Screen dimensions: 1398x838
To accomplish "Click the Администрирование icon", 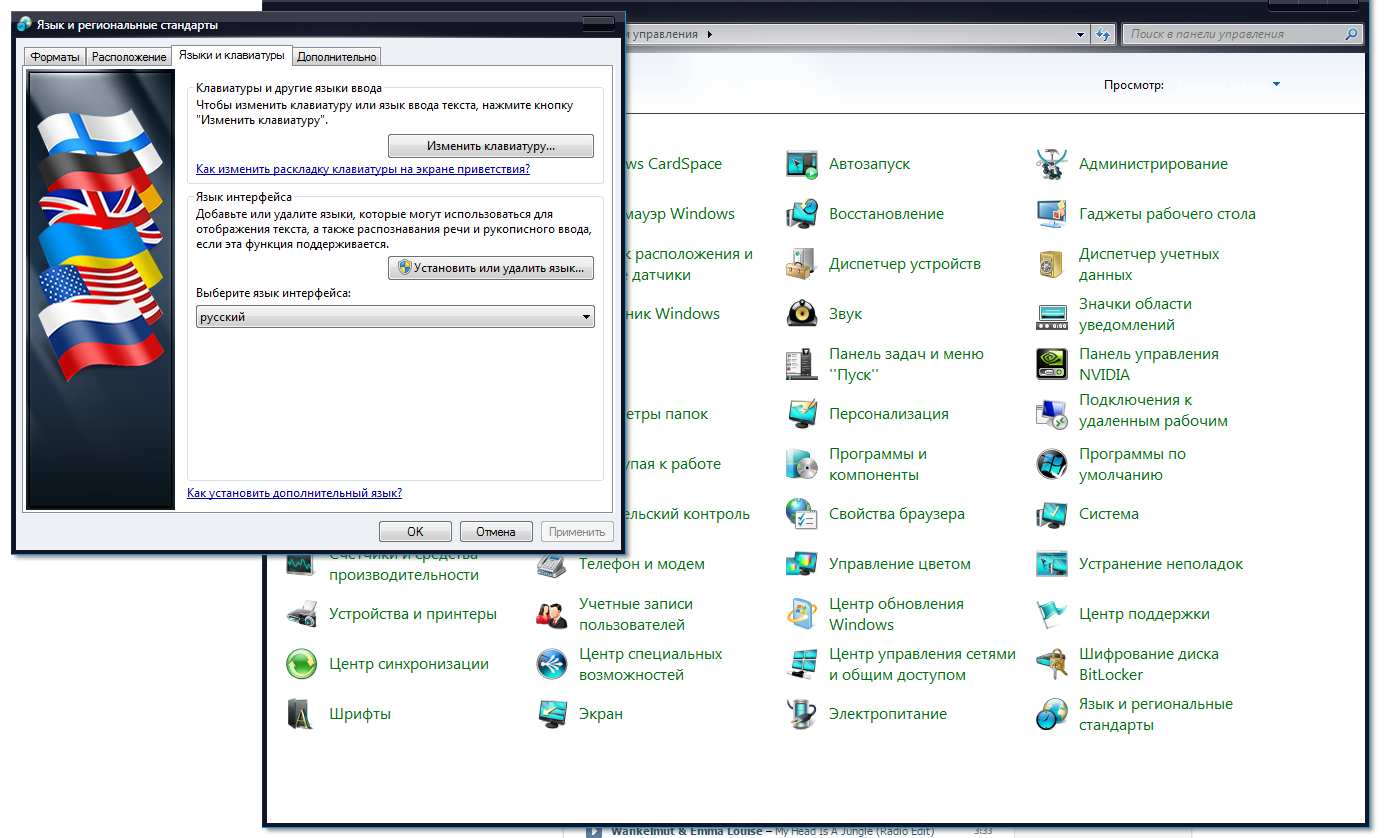I will pos(1052,164).
